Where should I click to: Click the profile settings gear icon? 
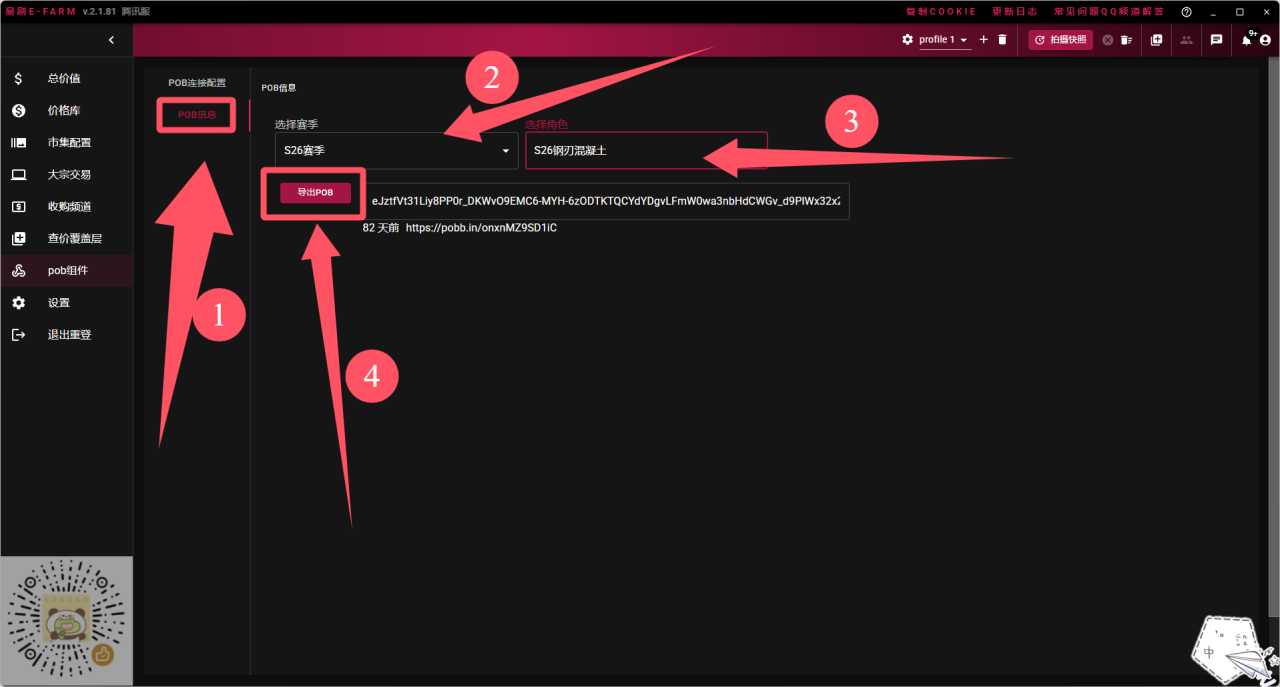[x=908, y=40]
